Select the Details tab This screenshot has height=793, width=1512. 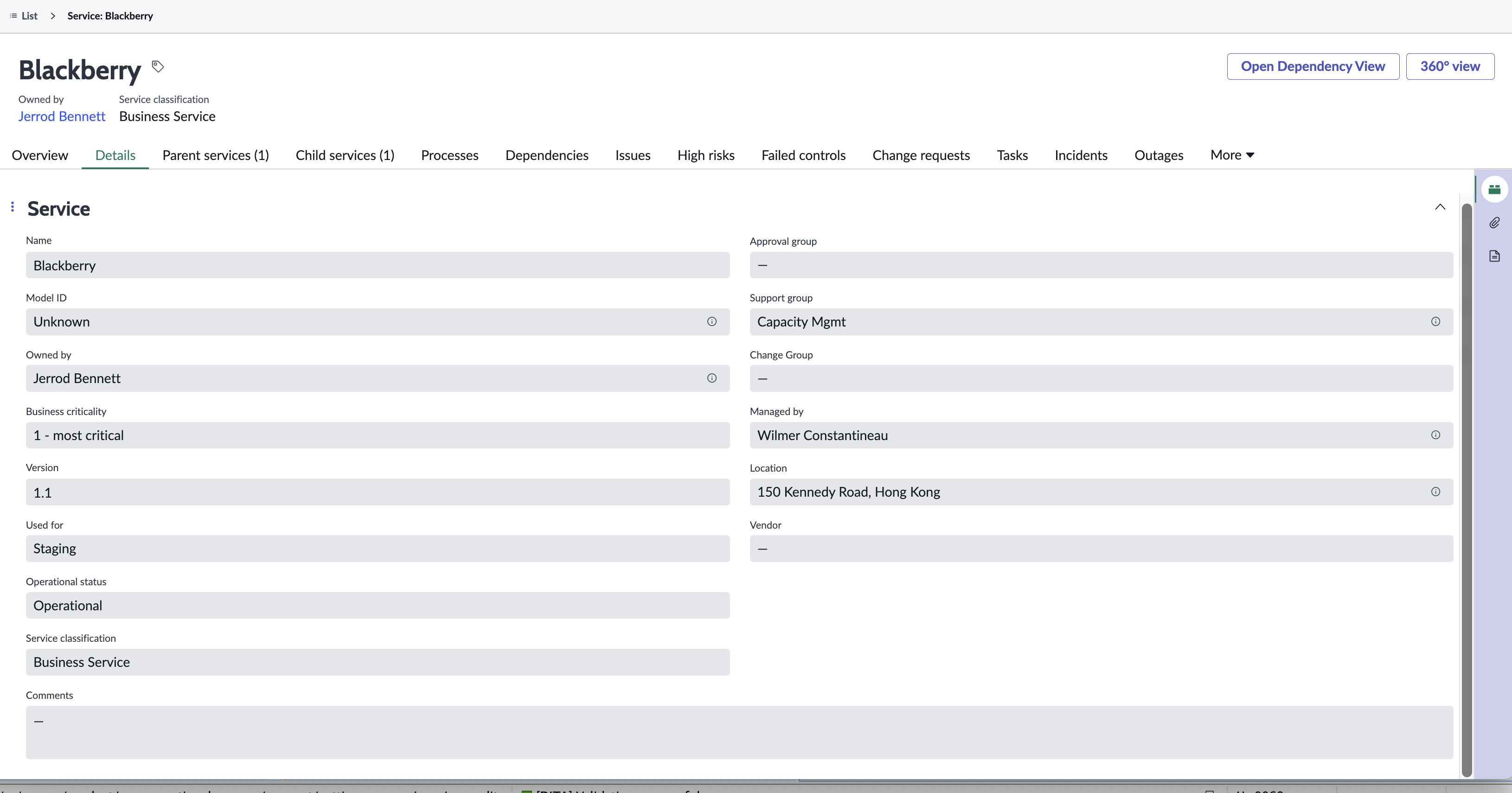tap(115, 155)
